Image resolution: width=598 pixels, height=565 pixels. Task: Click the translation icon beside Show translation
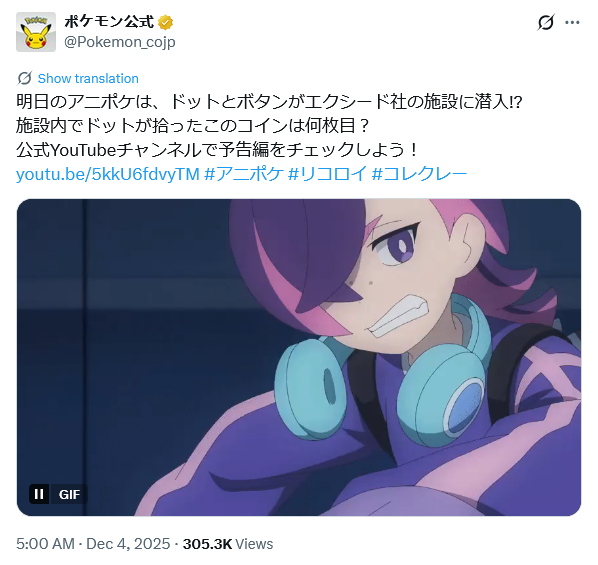point(25,78)
